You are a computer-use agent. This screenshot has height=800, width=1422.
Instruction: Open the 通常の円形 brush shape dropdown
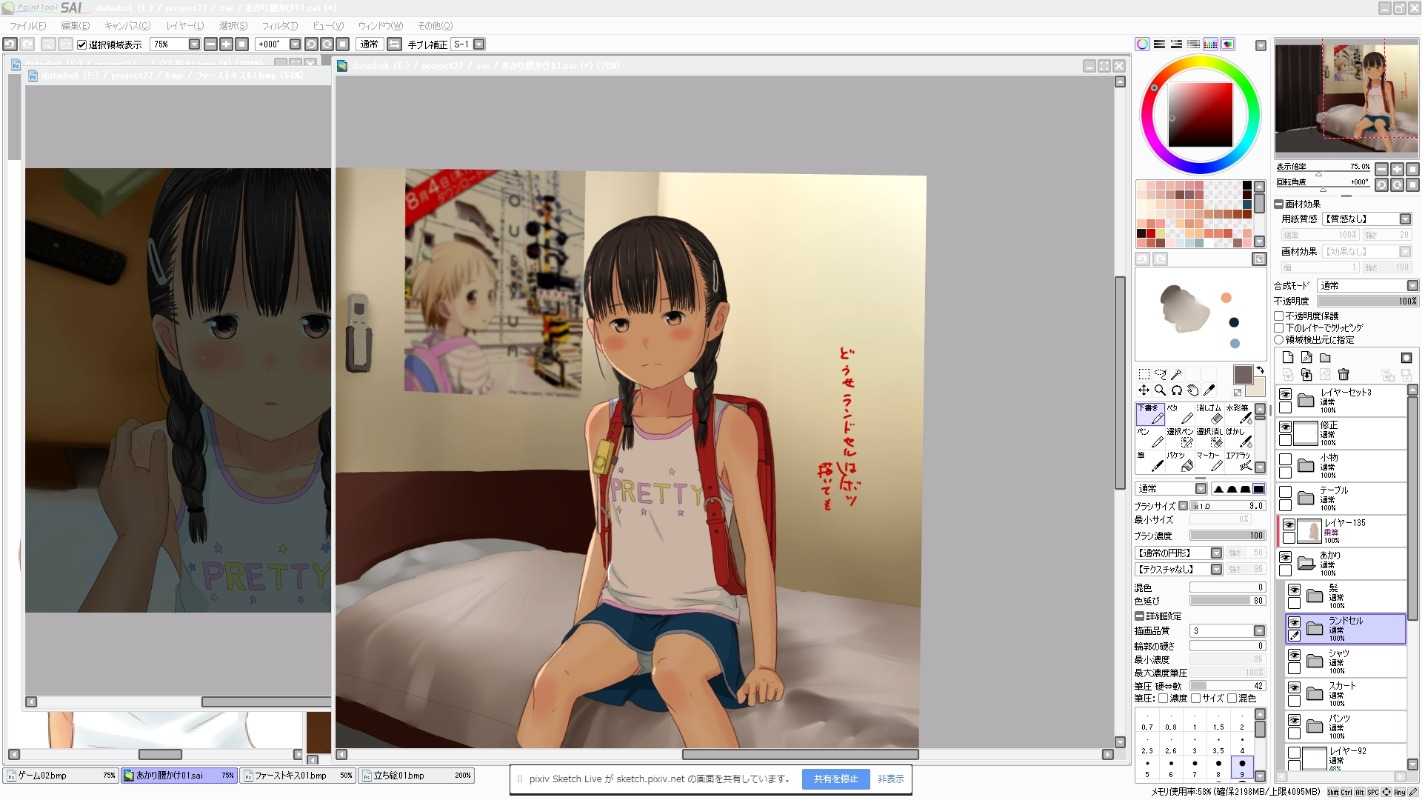(1179, 553)
